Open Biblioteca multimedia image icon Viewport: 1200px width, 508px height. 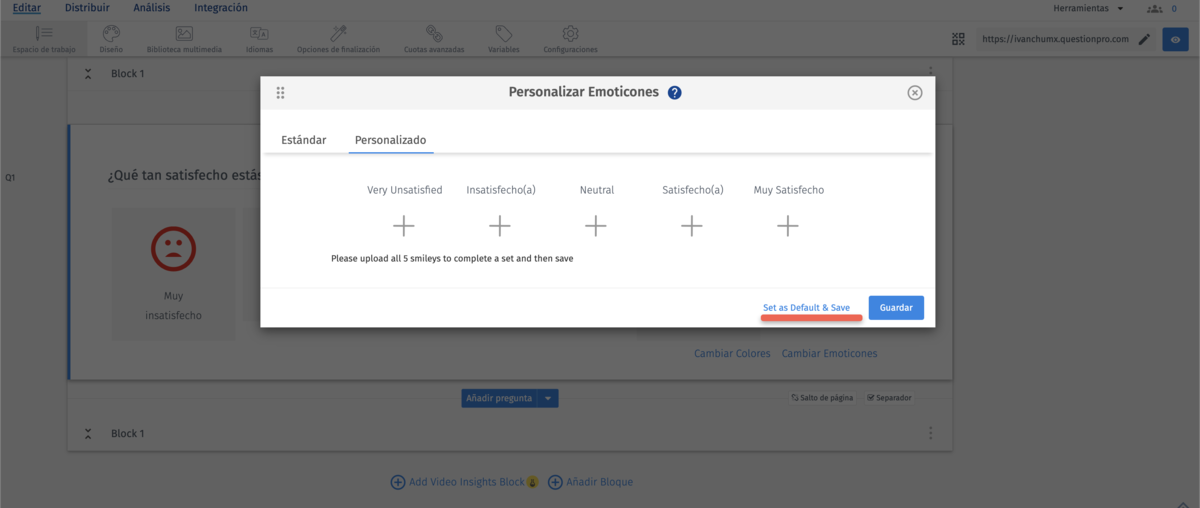pos(184,34)
